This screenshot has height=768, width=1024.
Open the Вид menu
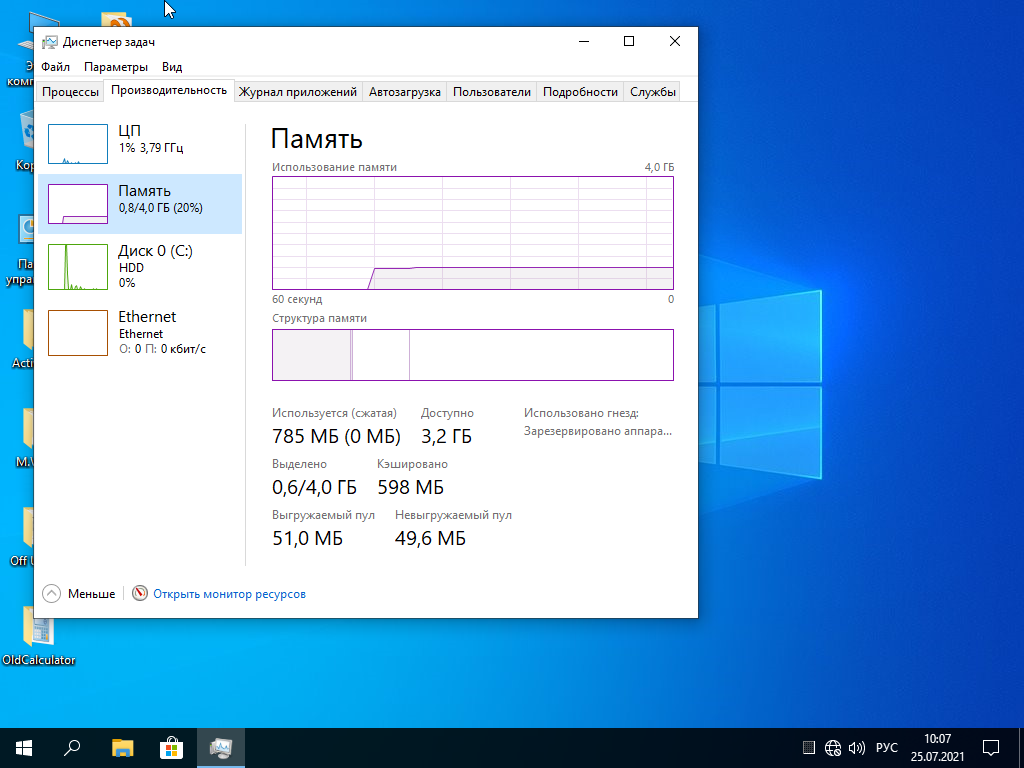click(172, 67)
